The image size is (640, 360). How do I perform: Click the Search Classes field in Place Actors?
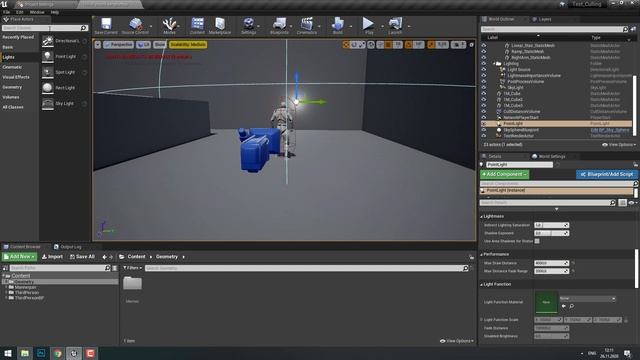(x=44, y=28)
